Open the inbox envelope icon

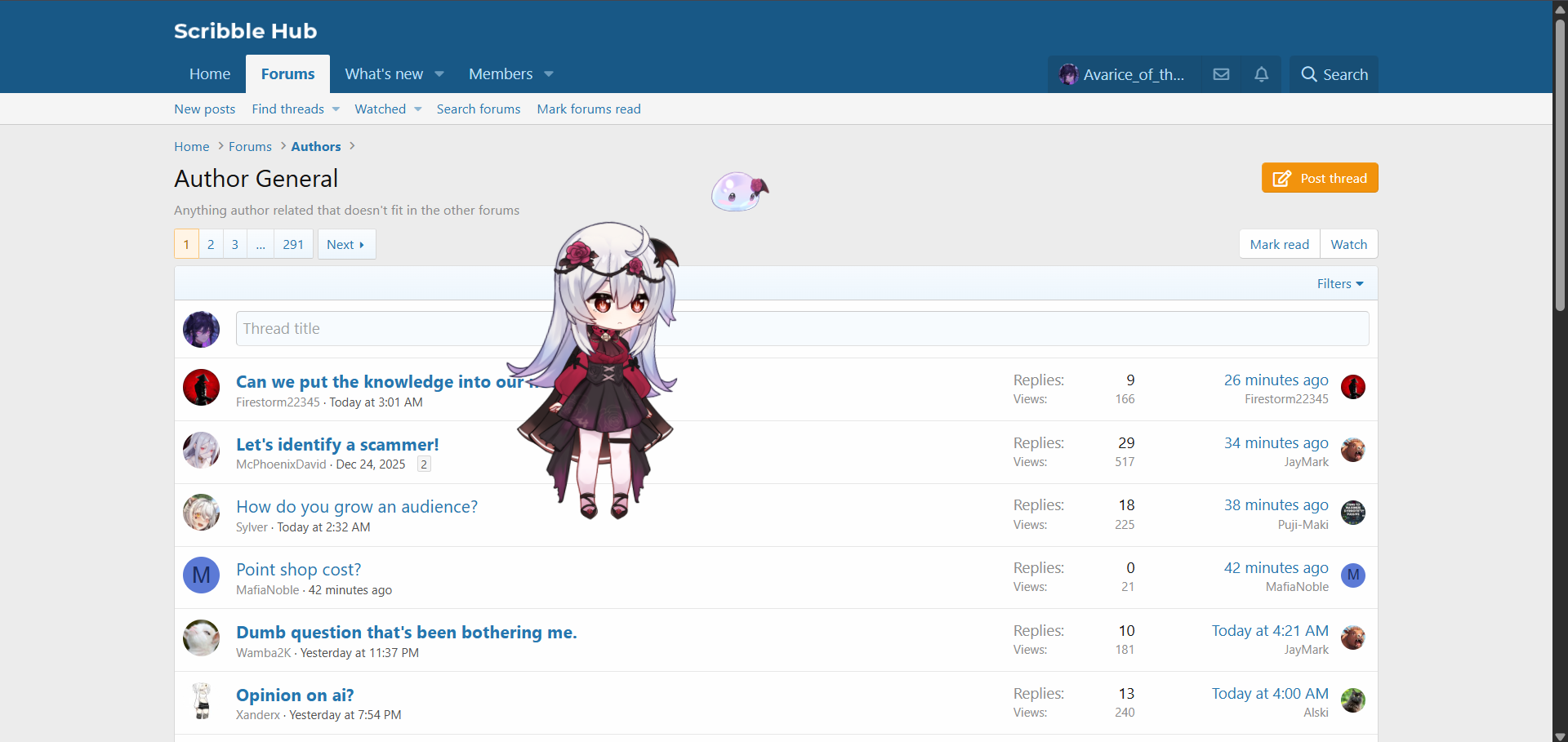pos(1220,74)
